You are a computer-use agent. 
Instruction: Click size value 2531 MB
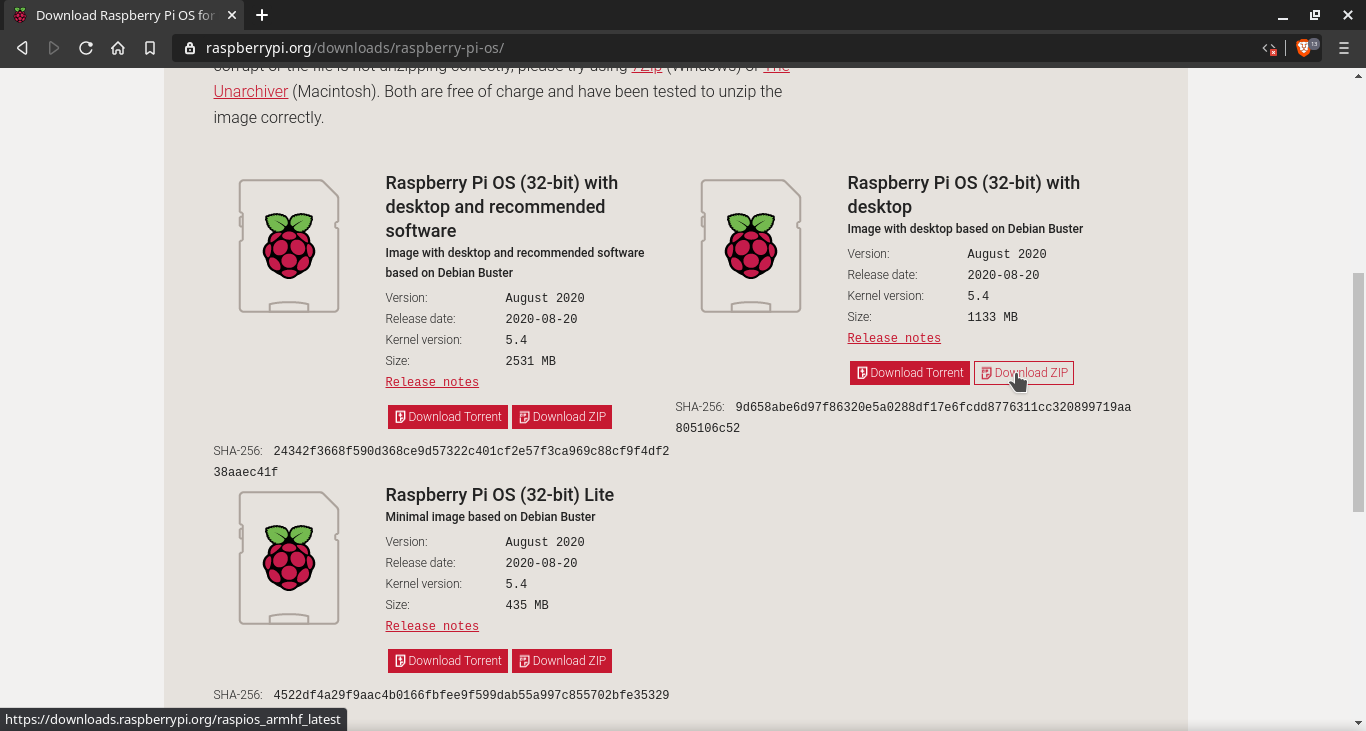pos(530,361)
